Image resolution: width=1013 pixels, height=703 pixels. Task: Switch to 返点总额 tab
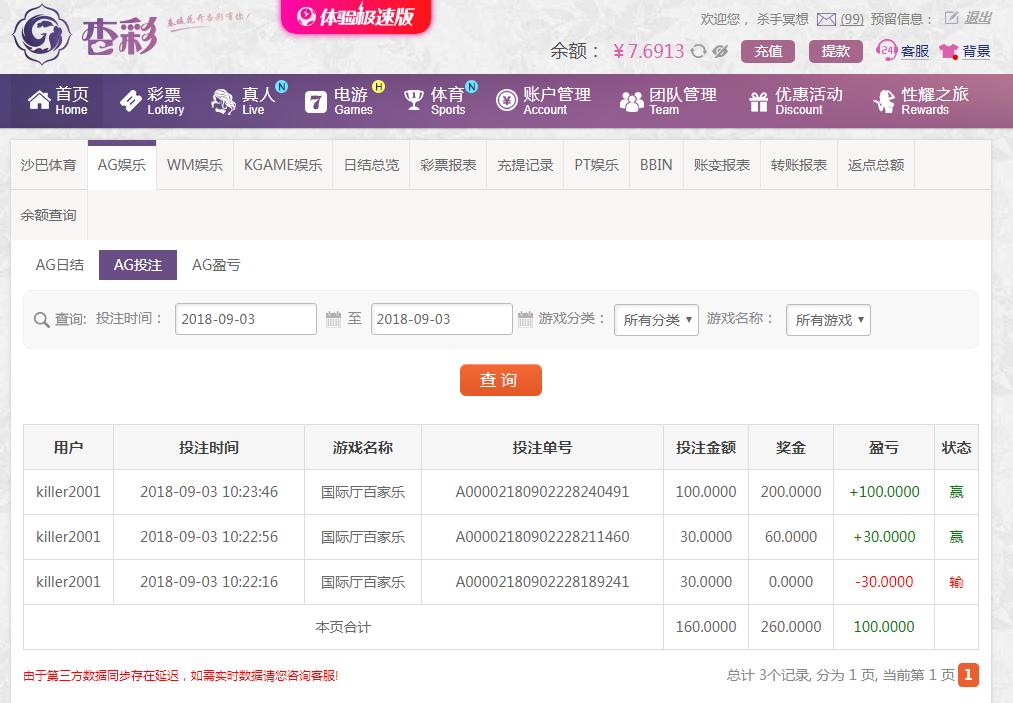[876, 165]
